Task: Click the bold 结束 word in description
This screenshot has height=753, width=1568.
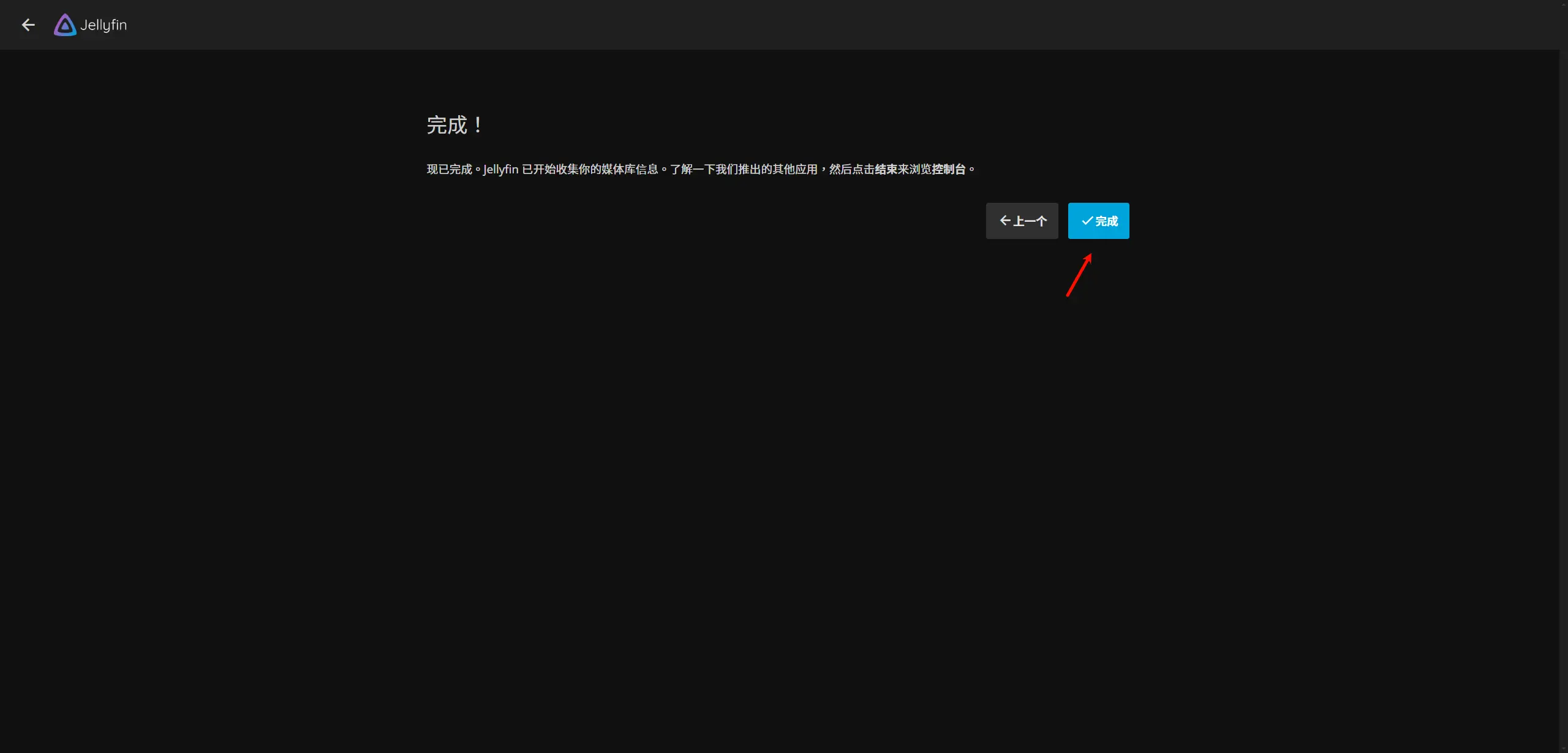Action: tap(886, 169)
